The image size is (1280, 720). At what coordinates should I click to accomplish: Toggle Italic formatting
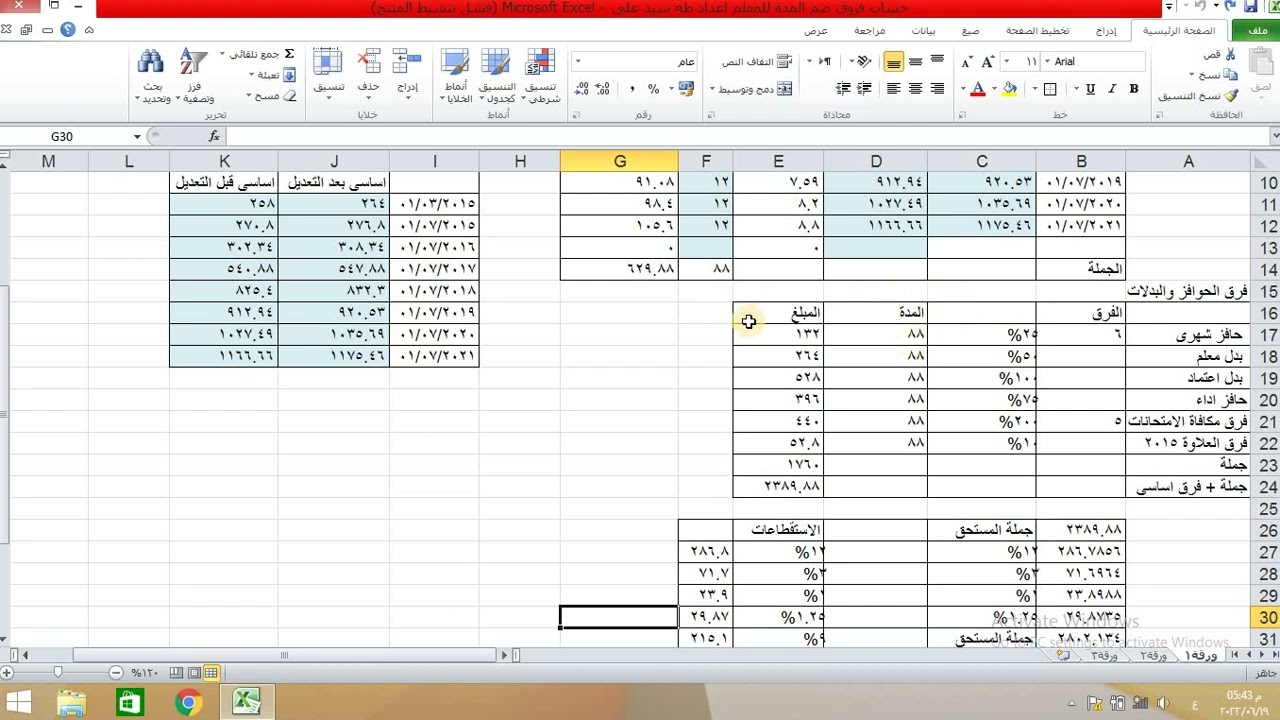pyautogui.click(x=1112, y=89)
